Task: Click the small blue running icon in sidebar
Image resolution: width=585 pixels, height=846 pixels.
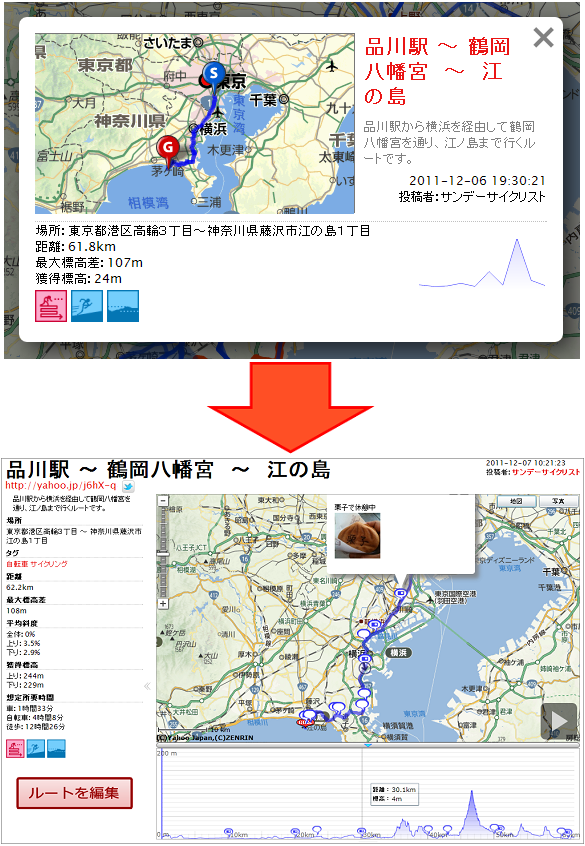Action: coord(36,749)
